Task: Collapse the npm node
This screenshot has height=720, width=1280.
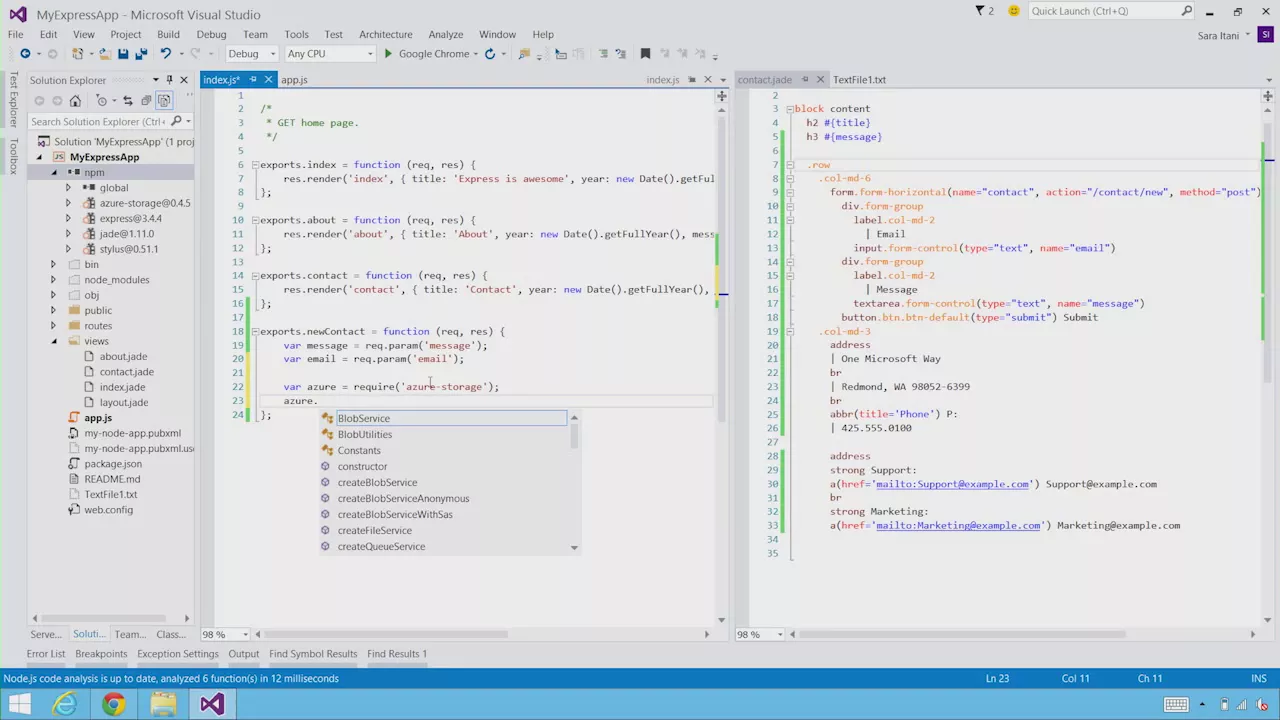Action: 56,172
